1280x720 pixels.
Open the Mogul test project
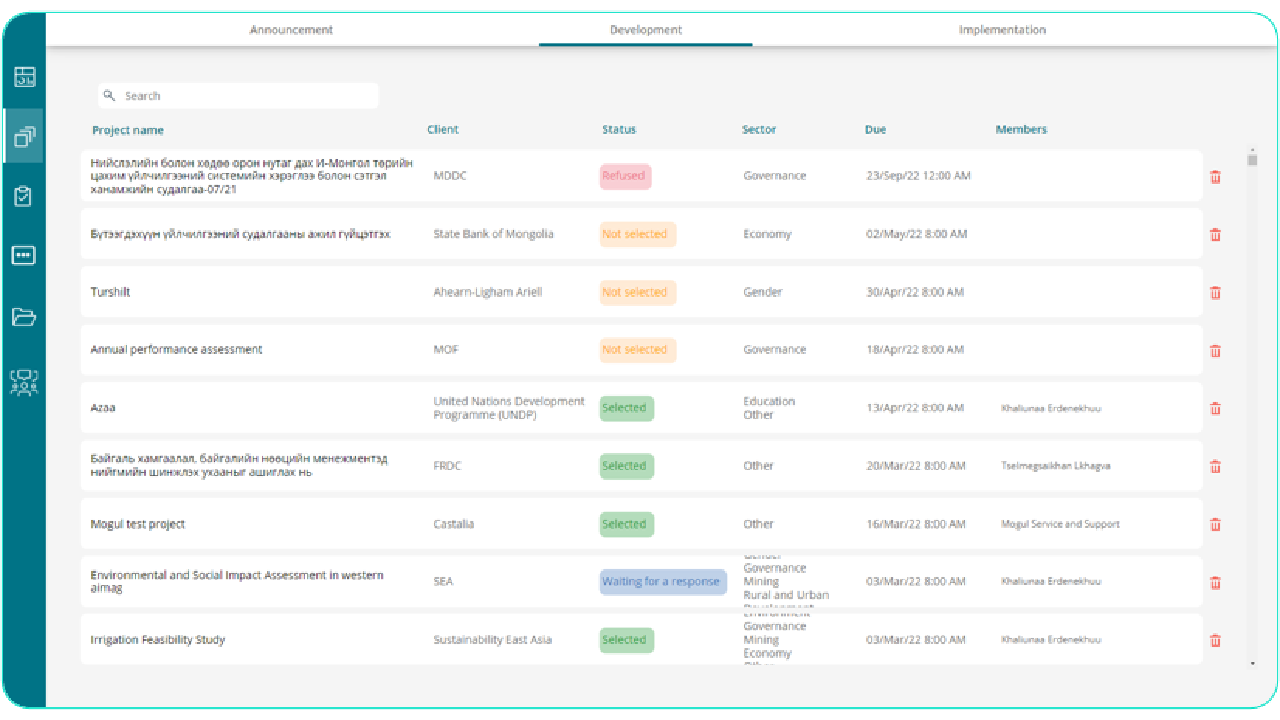point(137,524)
